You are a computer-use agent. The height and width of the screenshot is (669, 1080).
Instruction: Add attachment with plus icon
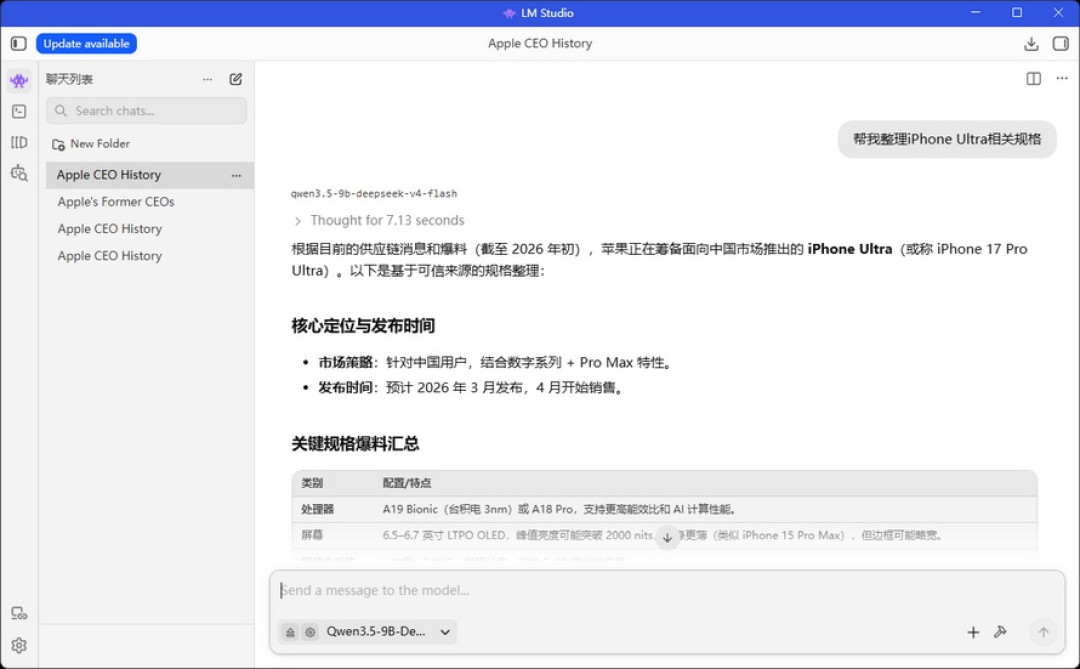coord(973,632)
